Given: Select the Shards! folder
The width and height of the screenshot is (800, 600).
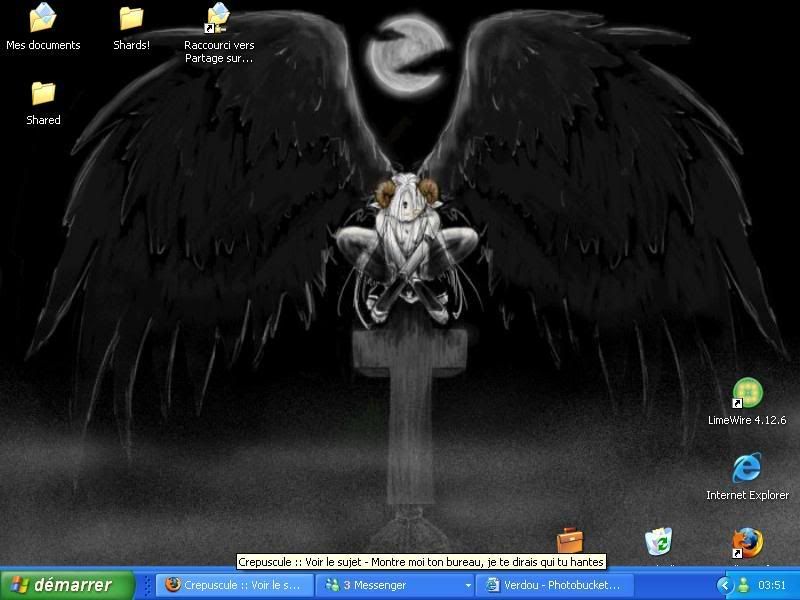Looking at the screenshot, I should [131, 27].
